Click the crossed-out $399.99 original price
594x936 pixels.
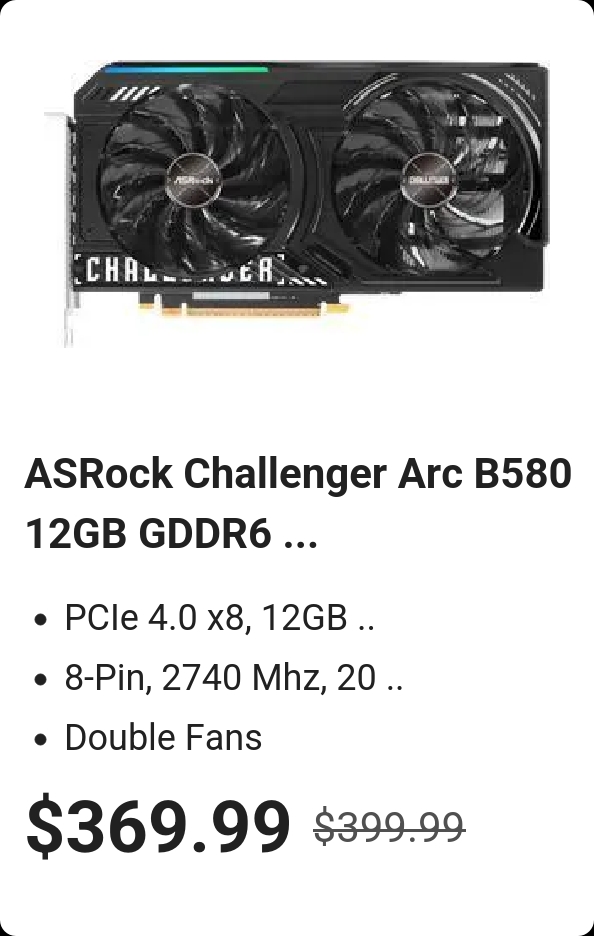(389, 827)
